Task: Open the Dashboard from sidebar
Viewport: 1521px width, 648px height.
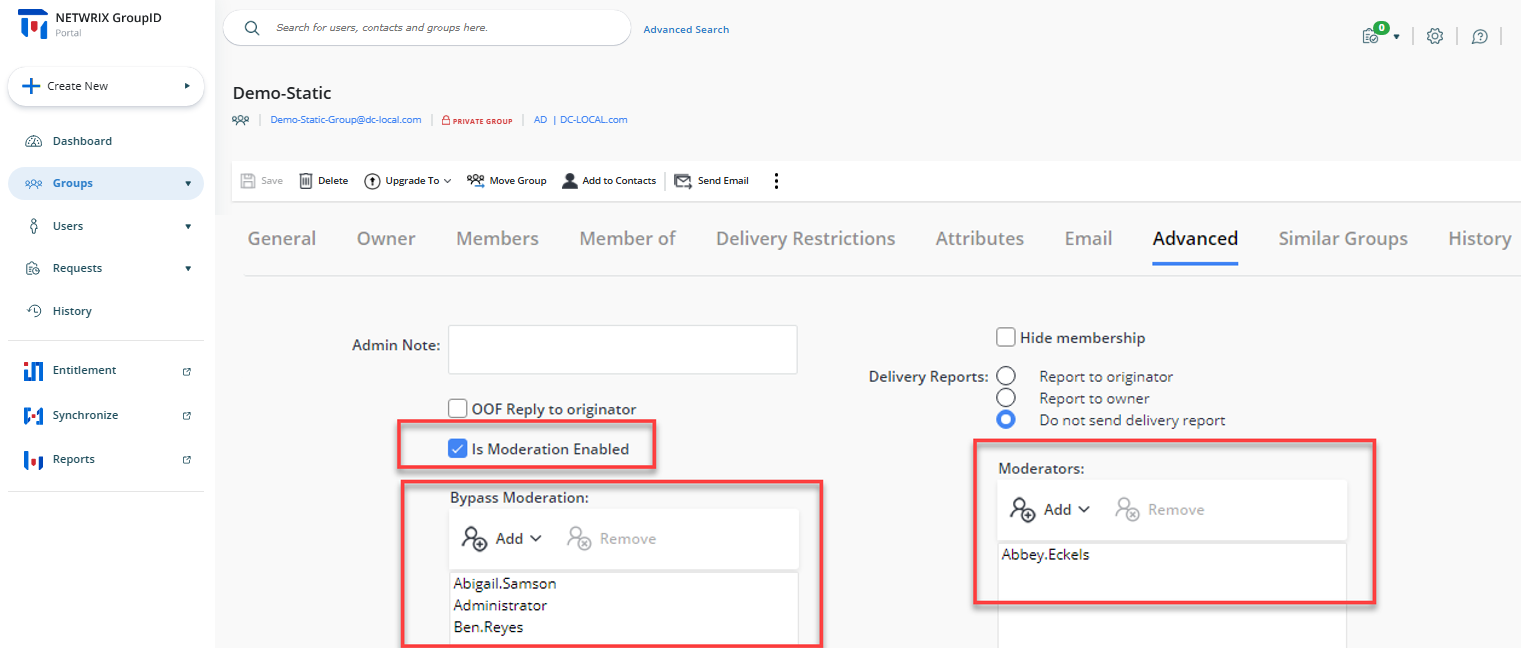Action: coord(82,141)
